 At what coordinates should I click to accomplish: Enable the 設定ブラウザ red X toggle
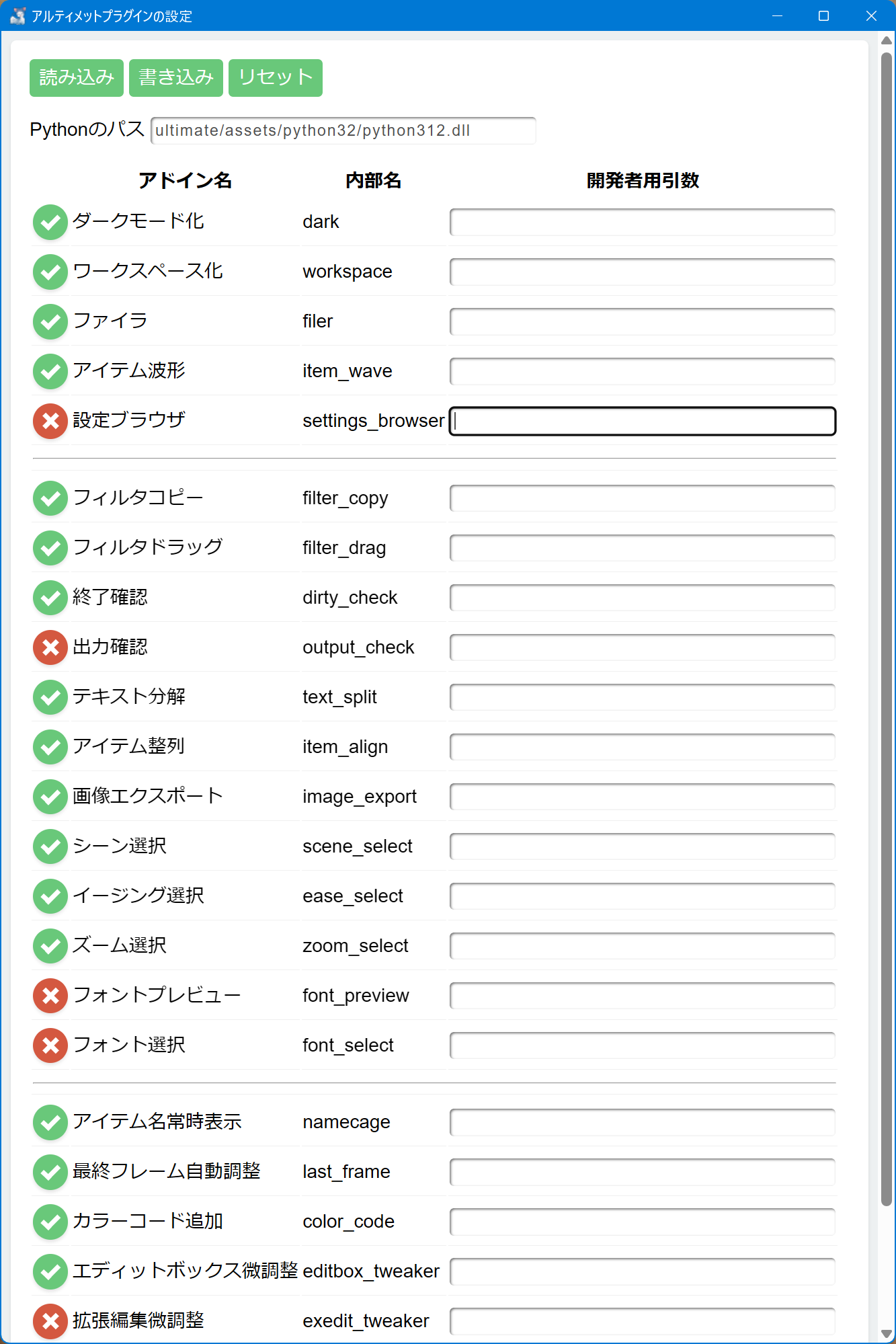click(50, 421)
